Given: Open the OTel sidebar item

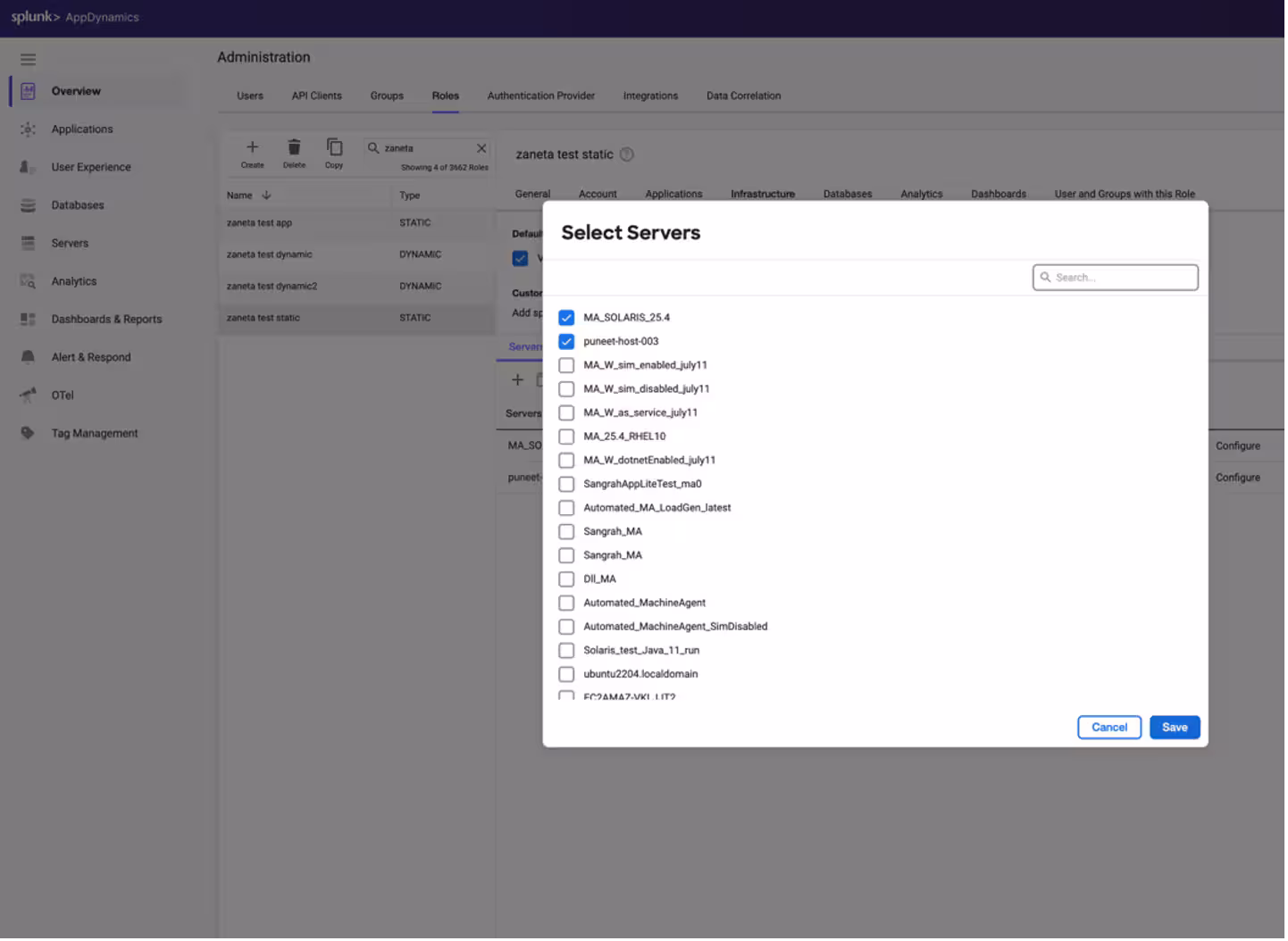Looking at the screenshot, I should pyautogui.click(x=63, y=396).
